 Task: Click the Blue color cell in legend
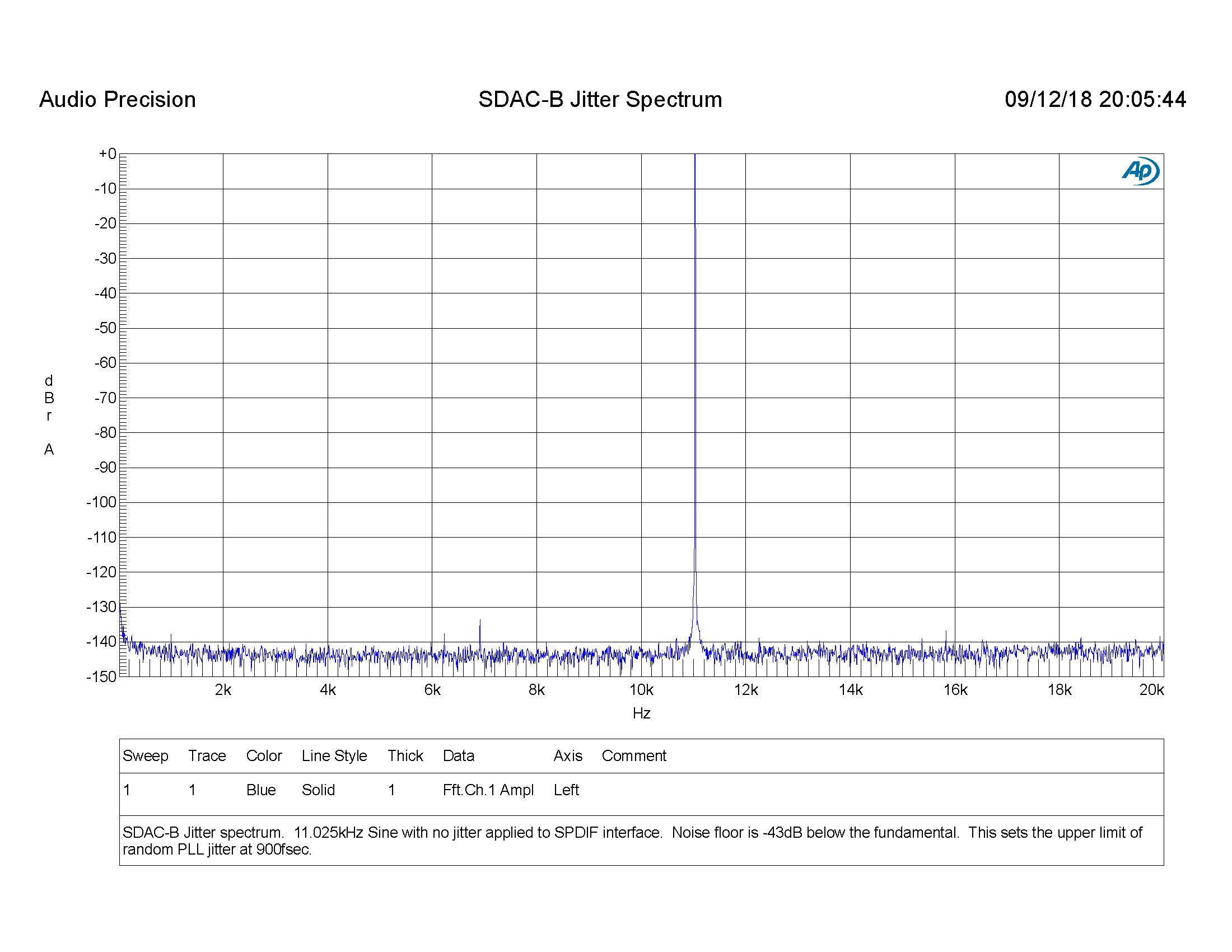pos(260,790)
